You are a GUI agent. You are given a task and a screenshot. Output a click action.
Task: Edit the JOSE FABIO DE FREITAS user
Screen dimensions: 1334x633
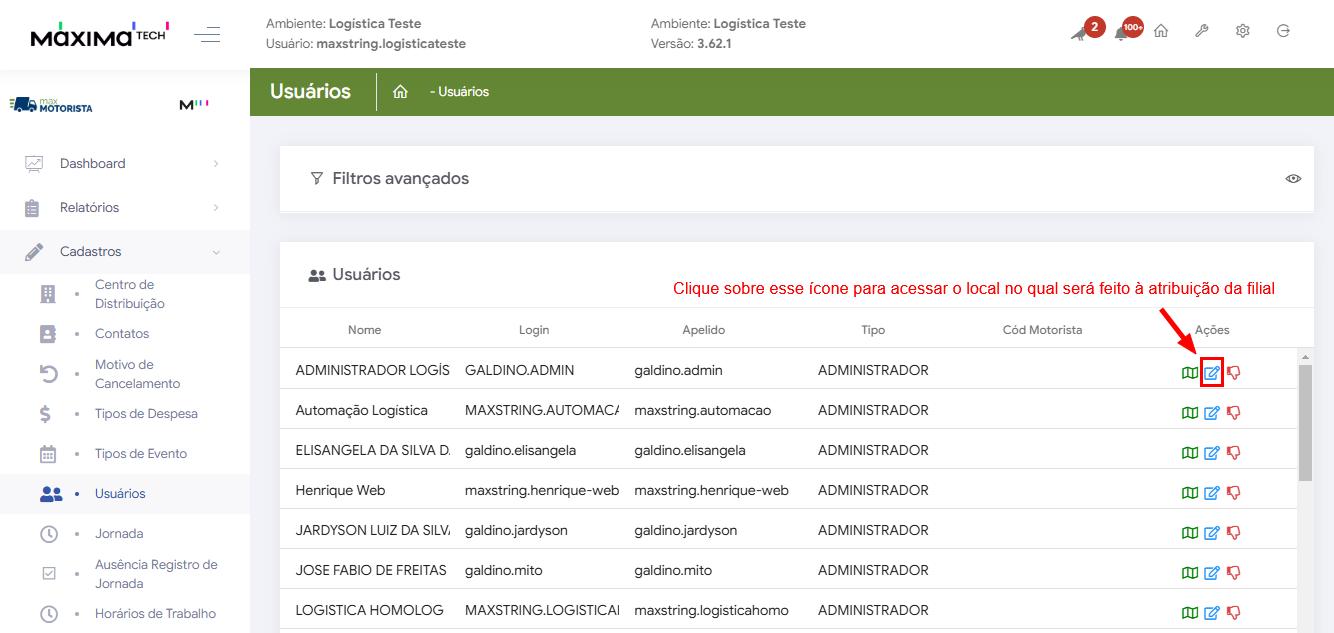coord(1211,572)
